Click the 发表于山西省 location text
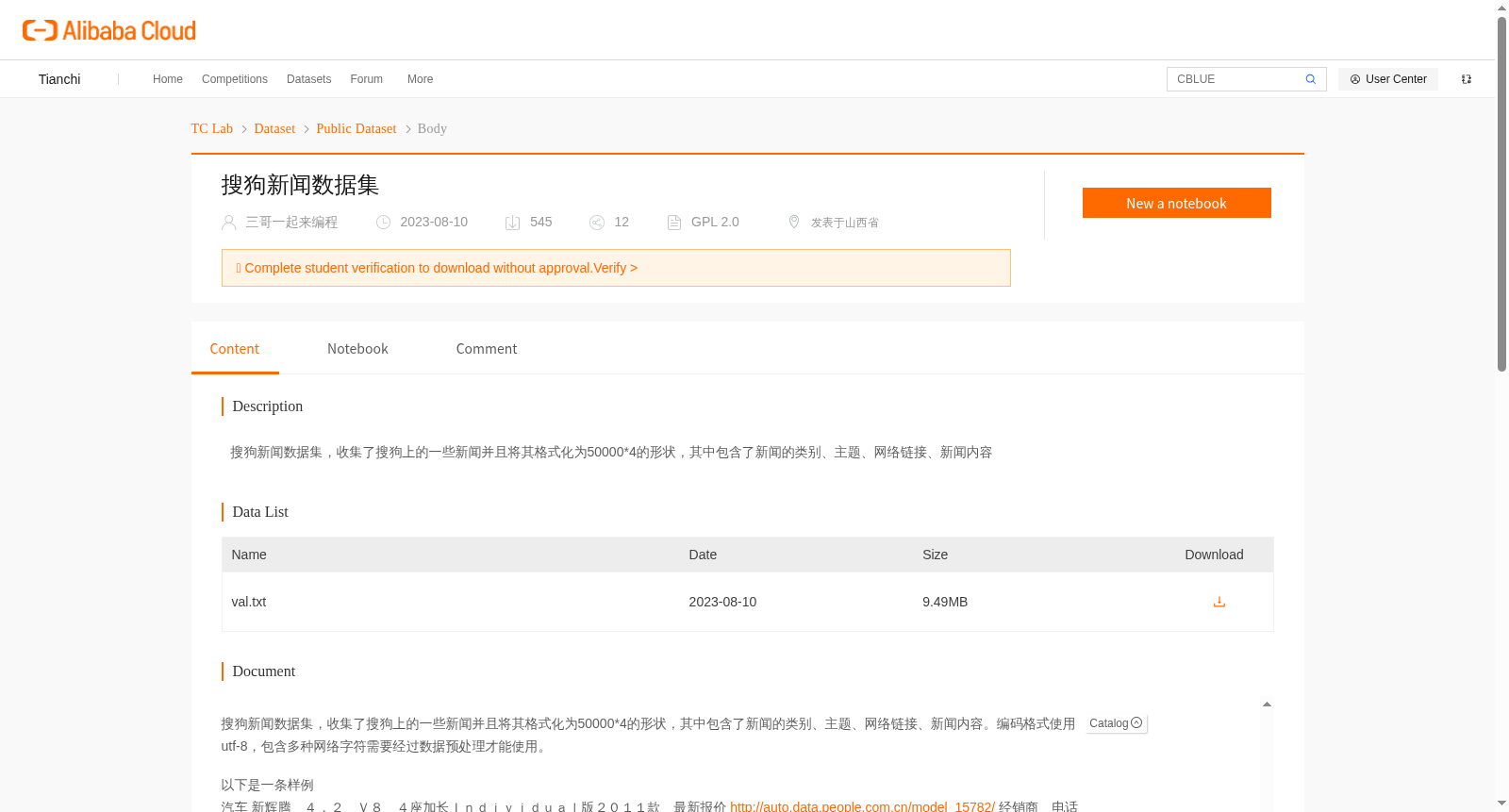The height and width of the screenshot is (812, 1509). [845, 223]
